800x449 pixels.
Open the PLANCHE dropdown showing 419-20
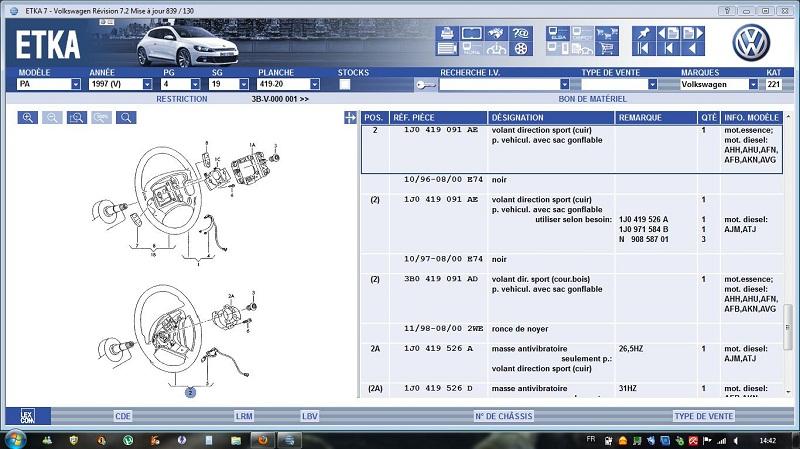click(315, 84)
